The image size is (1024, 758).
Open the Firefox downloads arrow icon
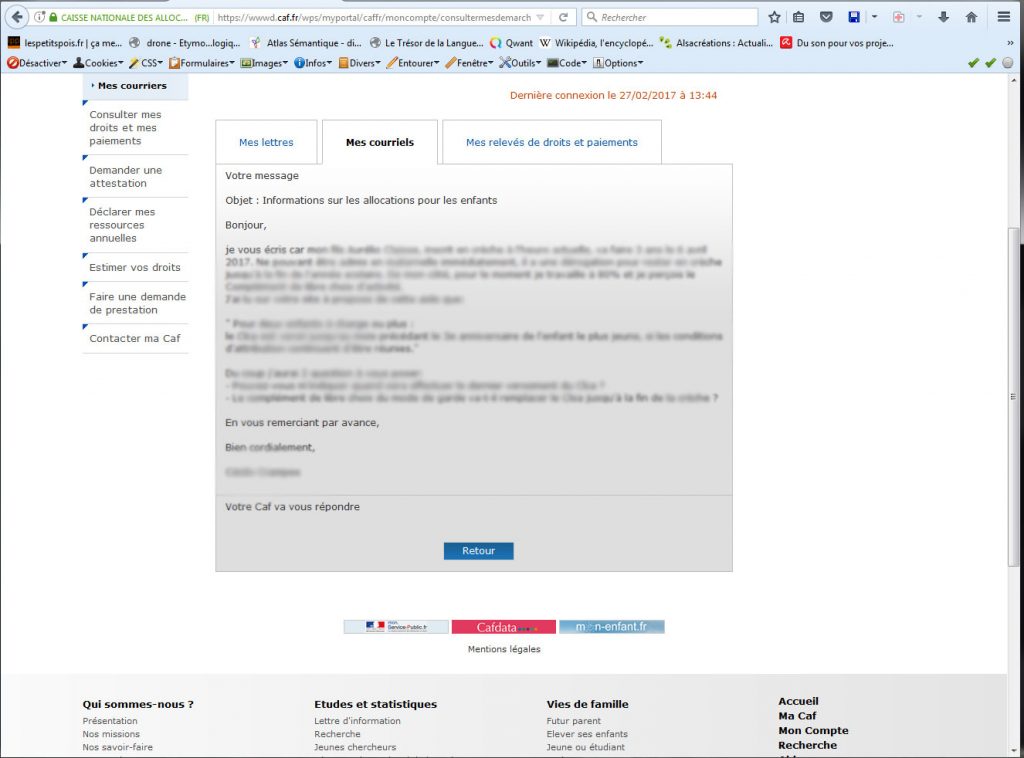point(945,17)
